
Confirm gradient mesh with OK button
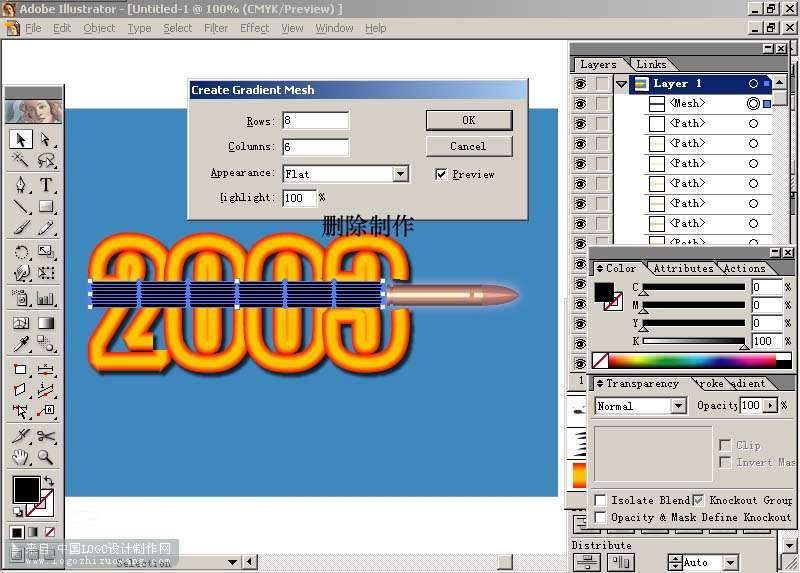[x=469, y=120]
